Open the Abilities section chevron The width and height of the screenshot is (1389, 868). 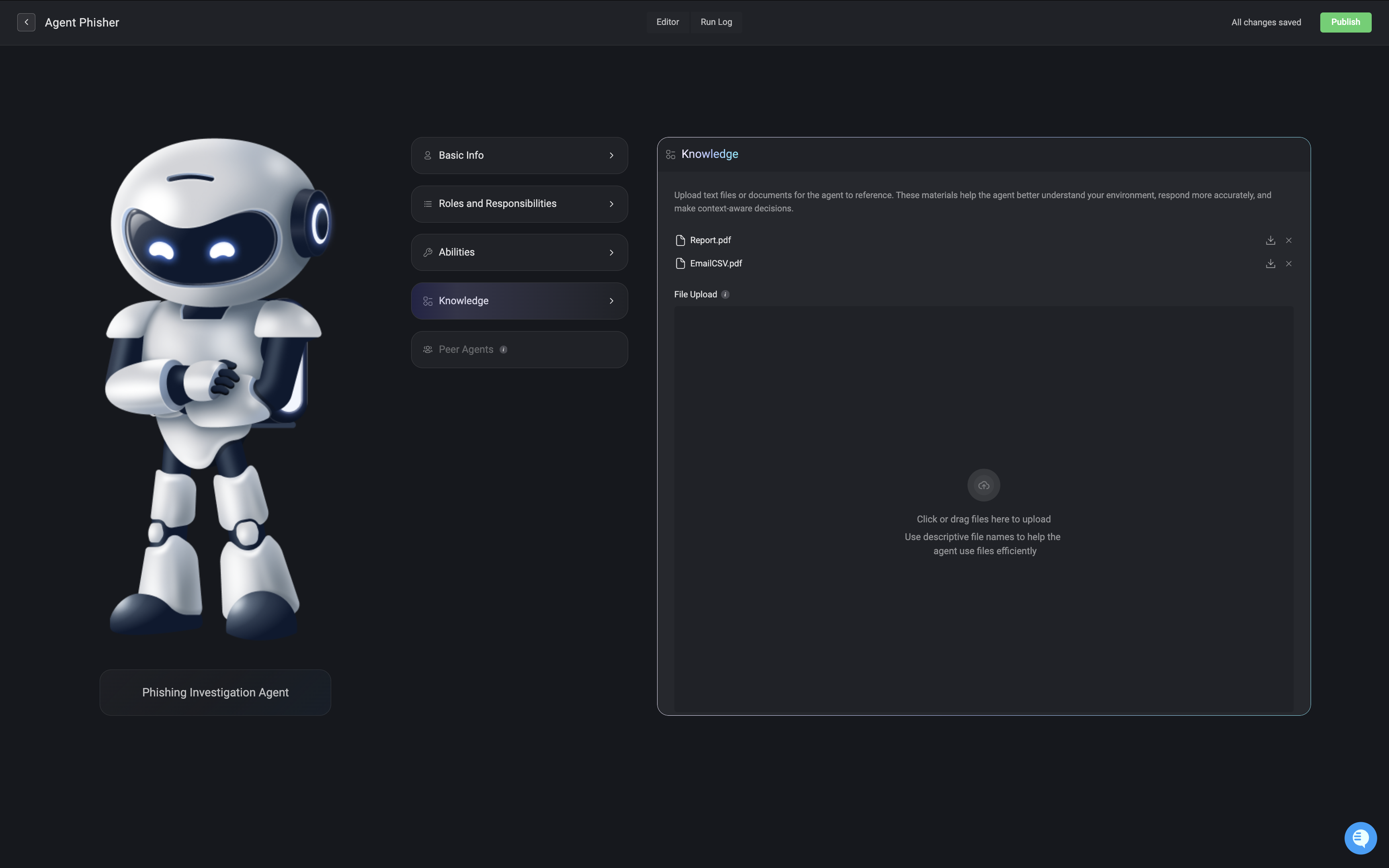point(611,253)
